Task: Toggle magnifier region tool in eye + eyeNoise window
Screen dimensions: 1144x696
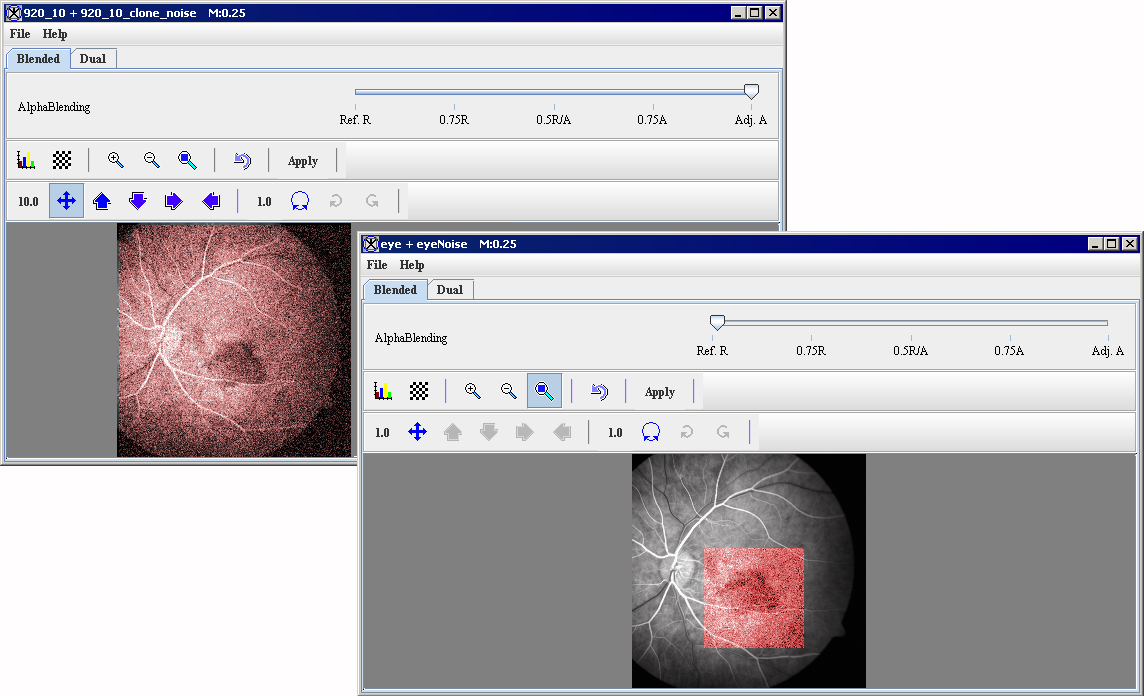Action: coord(544,391)
